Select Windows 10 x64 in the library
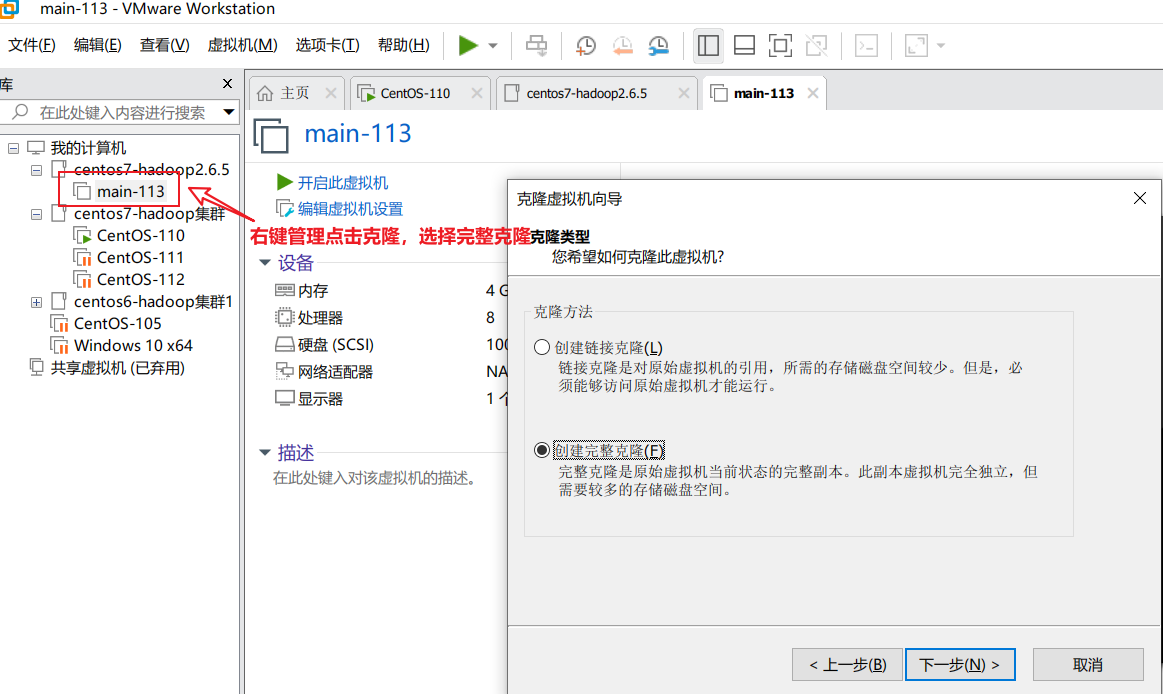 132,346
